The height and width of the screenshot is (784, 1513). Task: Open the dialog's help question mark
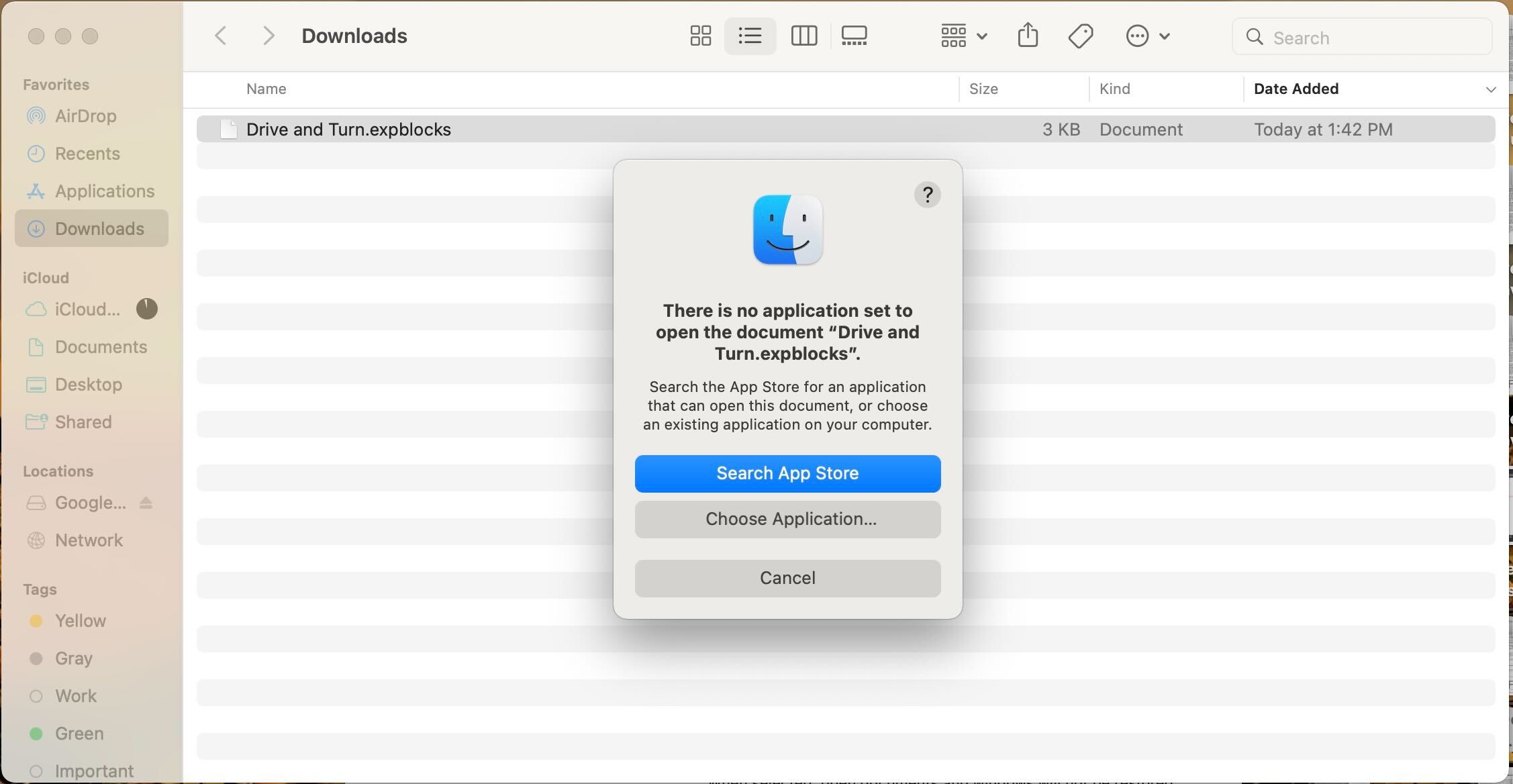[x=927, y=195]
